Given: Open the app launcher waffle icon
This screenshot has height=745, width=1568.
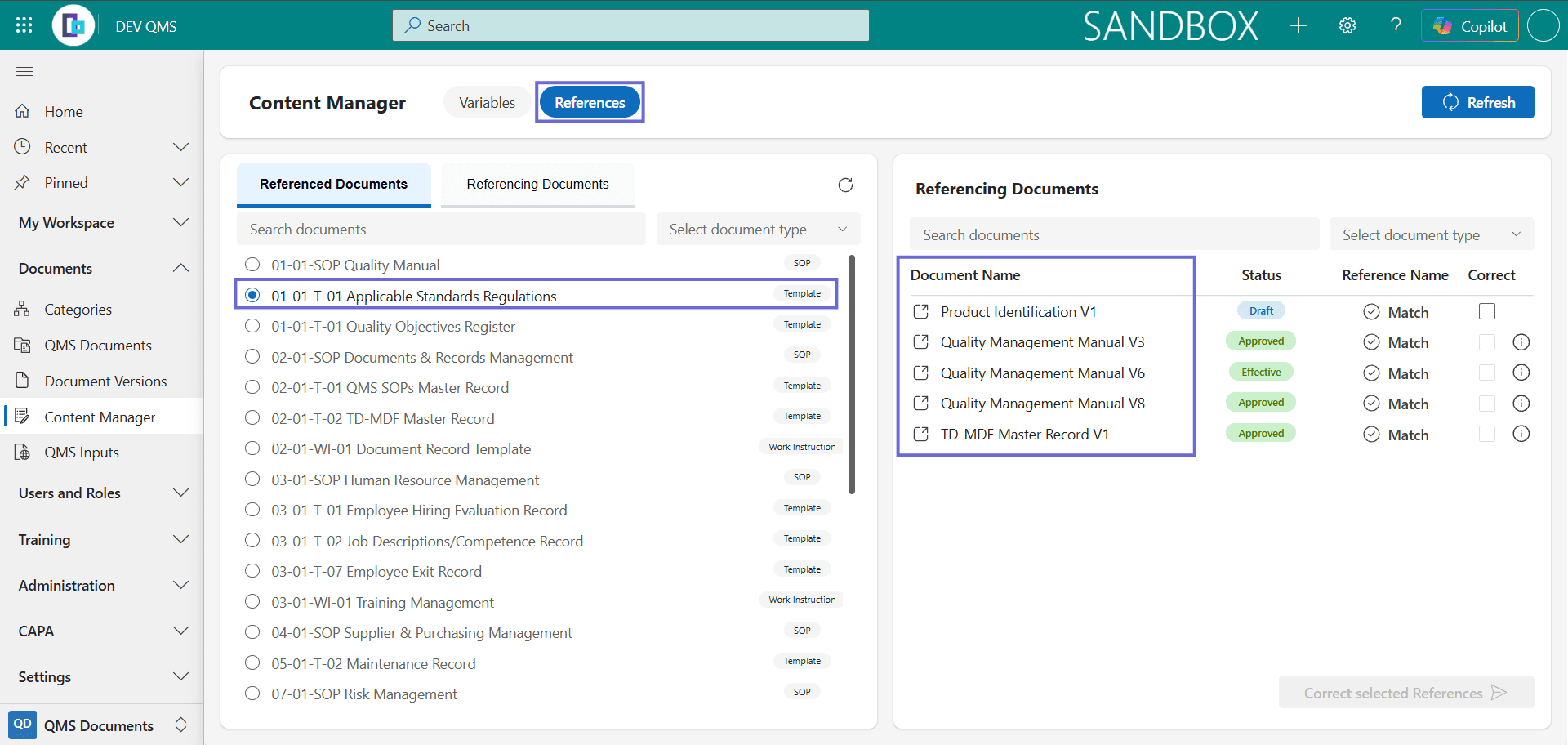Looking at the screenshot, I should (24, 25).
